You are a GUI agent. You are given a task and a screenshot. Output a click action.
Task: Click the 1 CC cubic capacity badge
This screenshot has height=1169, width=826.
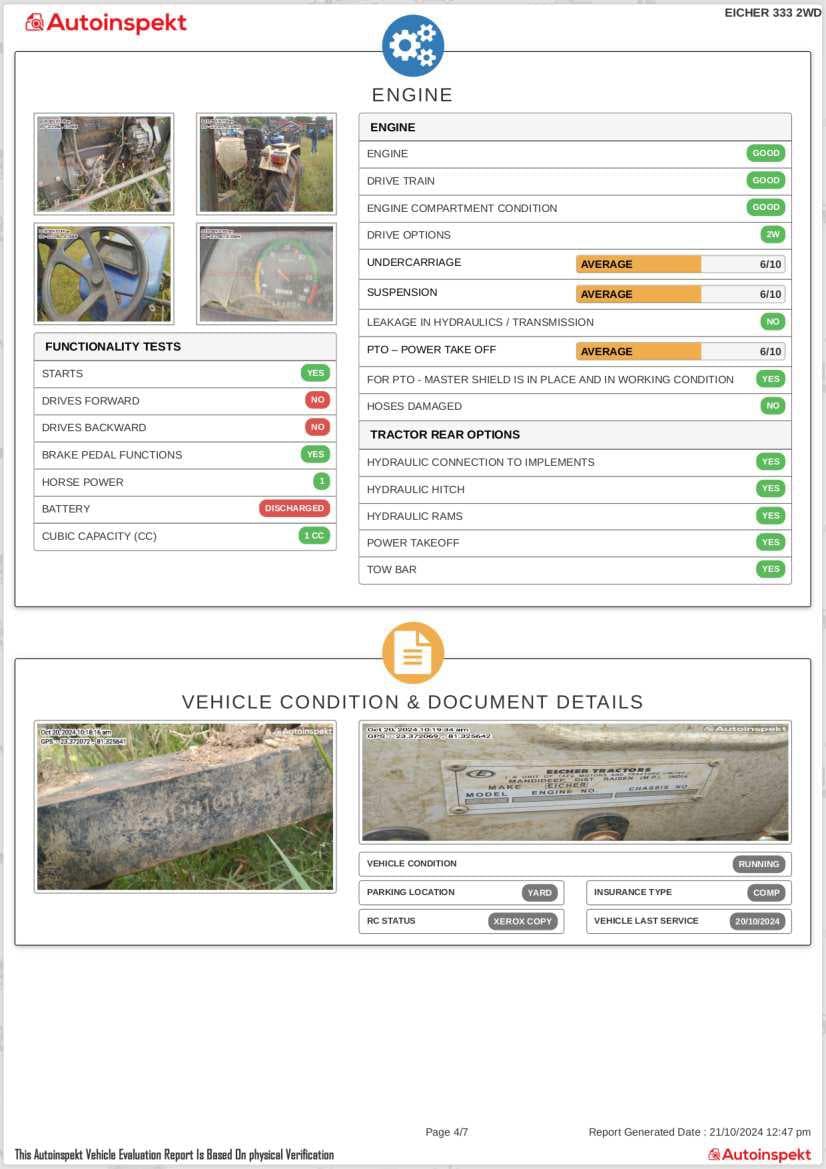[314, 535]
